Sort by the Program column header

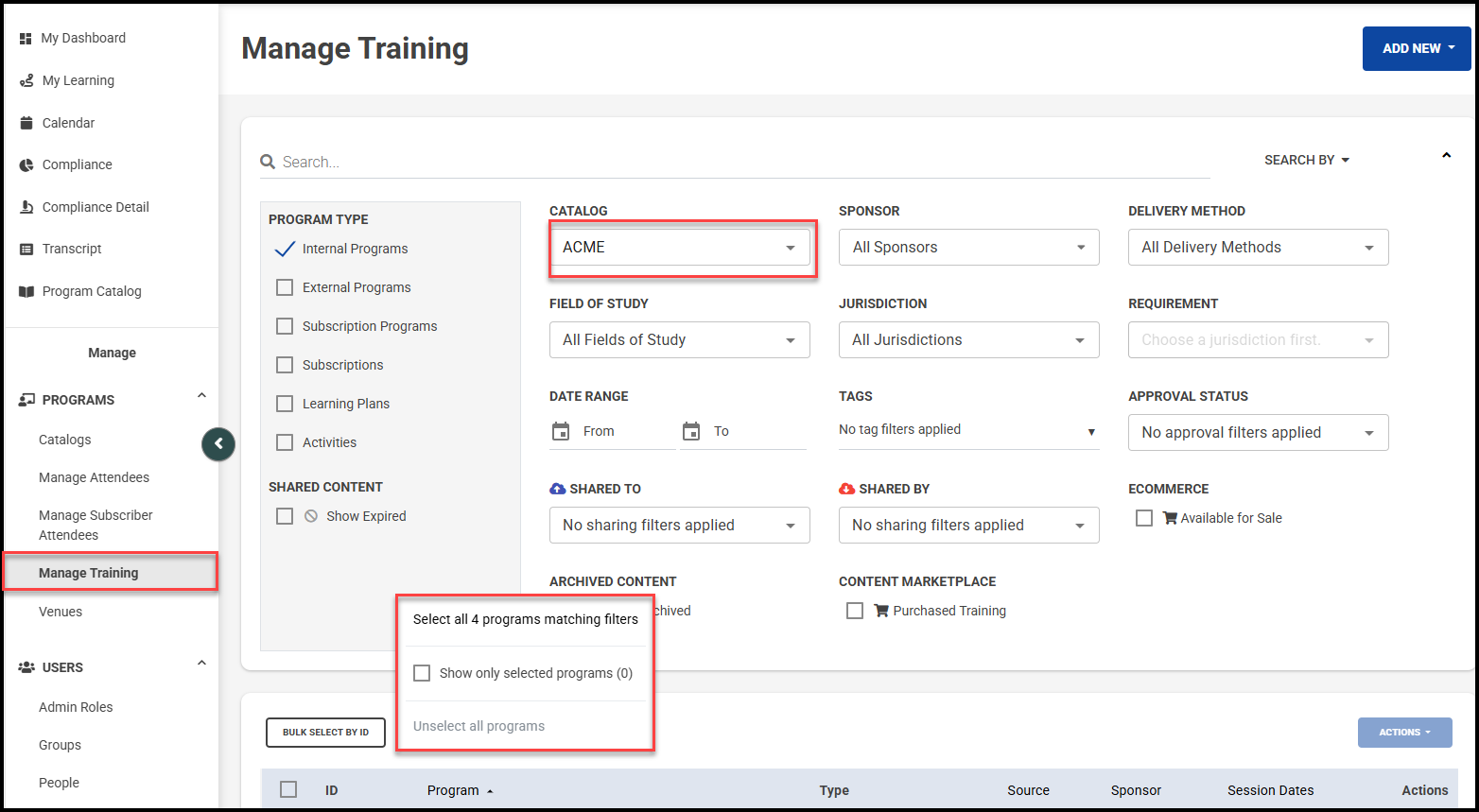click(453, 790)
